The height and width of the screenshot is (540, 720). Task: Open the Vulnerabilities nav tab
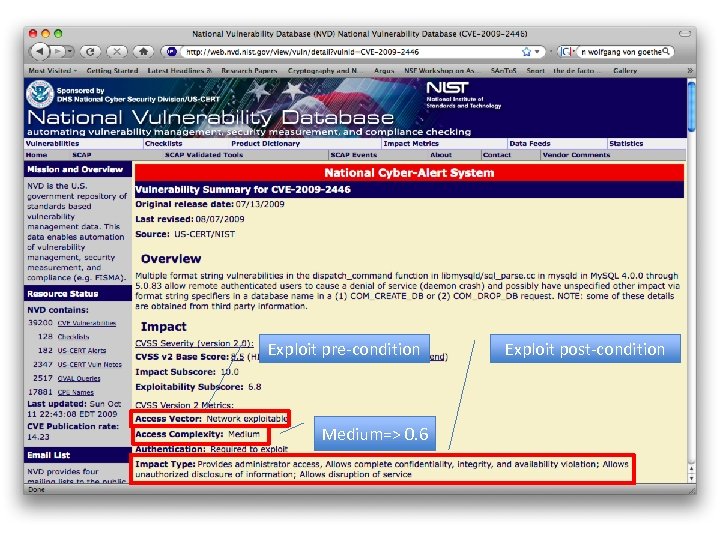pyautogui.click(x=52, y=144)
